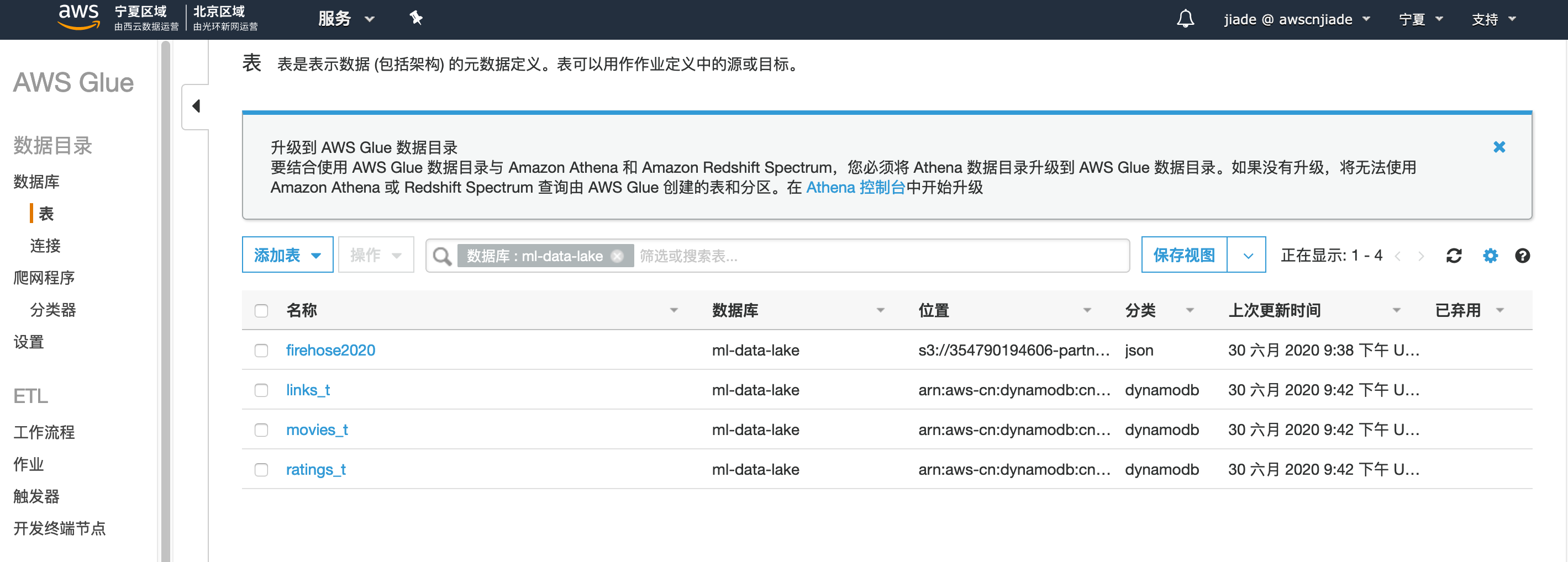This screenshot has height=562, width=1568.
Task: Check the firehose2020 table checkbox
Action: [261, 351]
